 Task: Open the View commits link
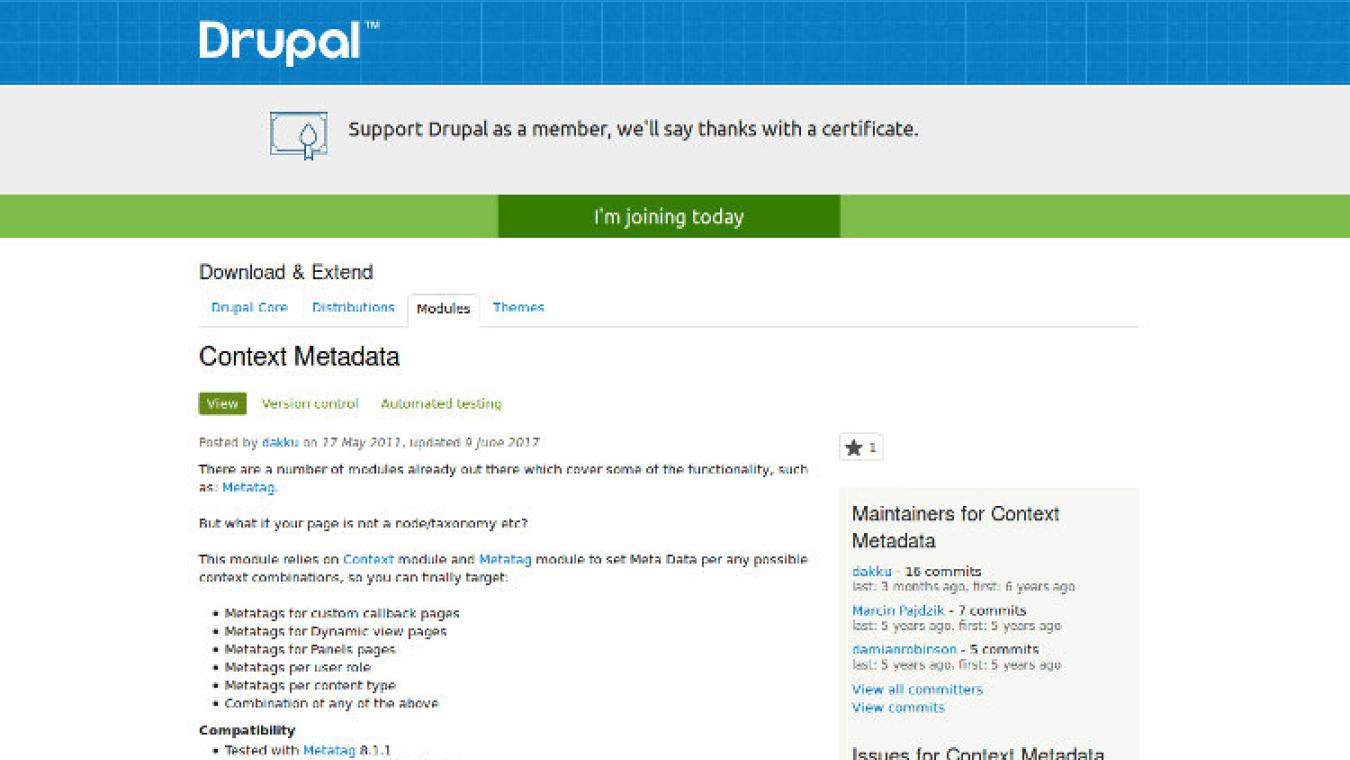tap(898, 707)
